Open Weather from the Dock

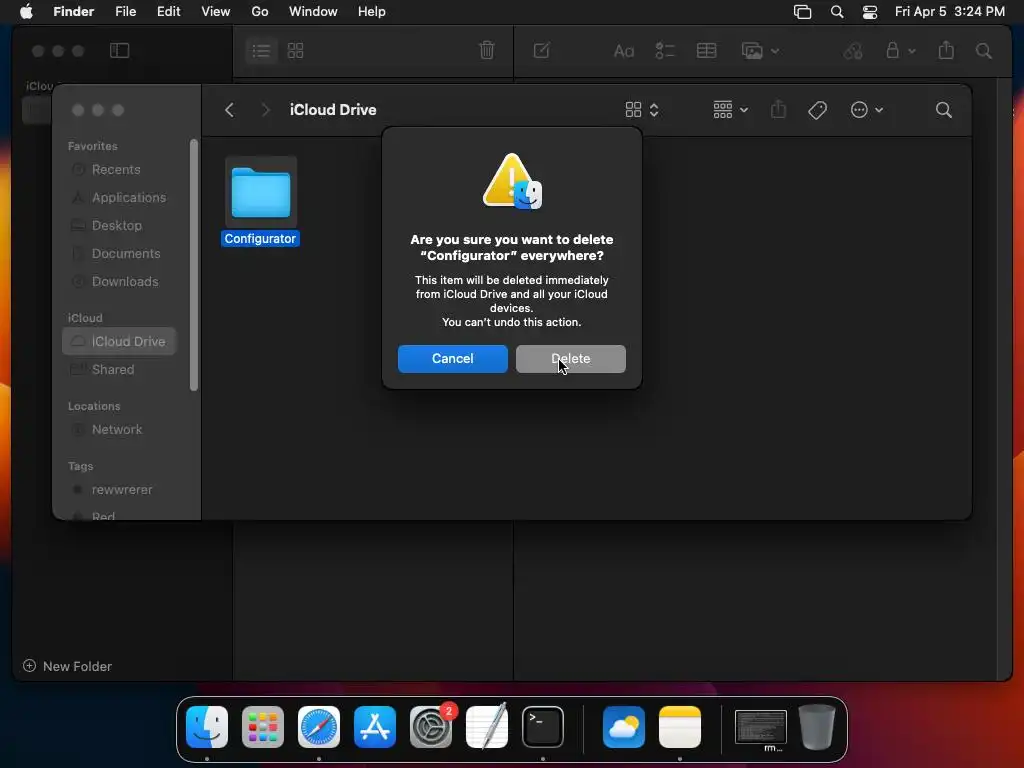point(624,727)
